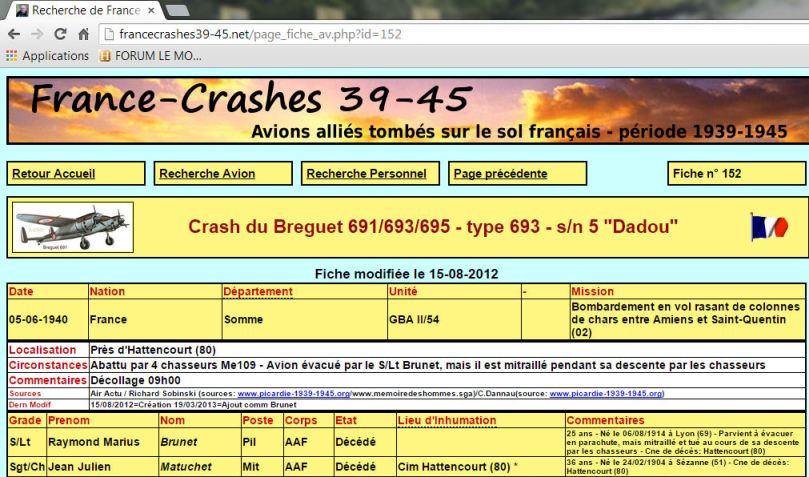Open Recherche Personnel page

[366, 174]
